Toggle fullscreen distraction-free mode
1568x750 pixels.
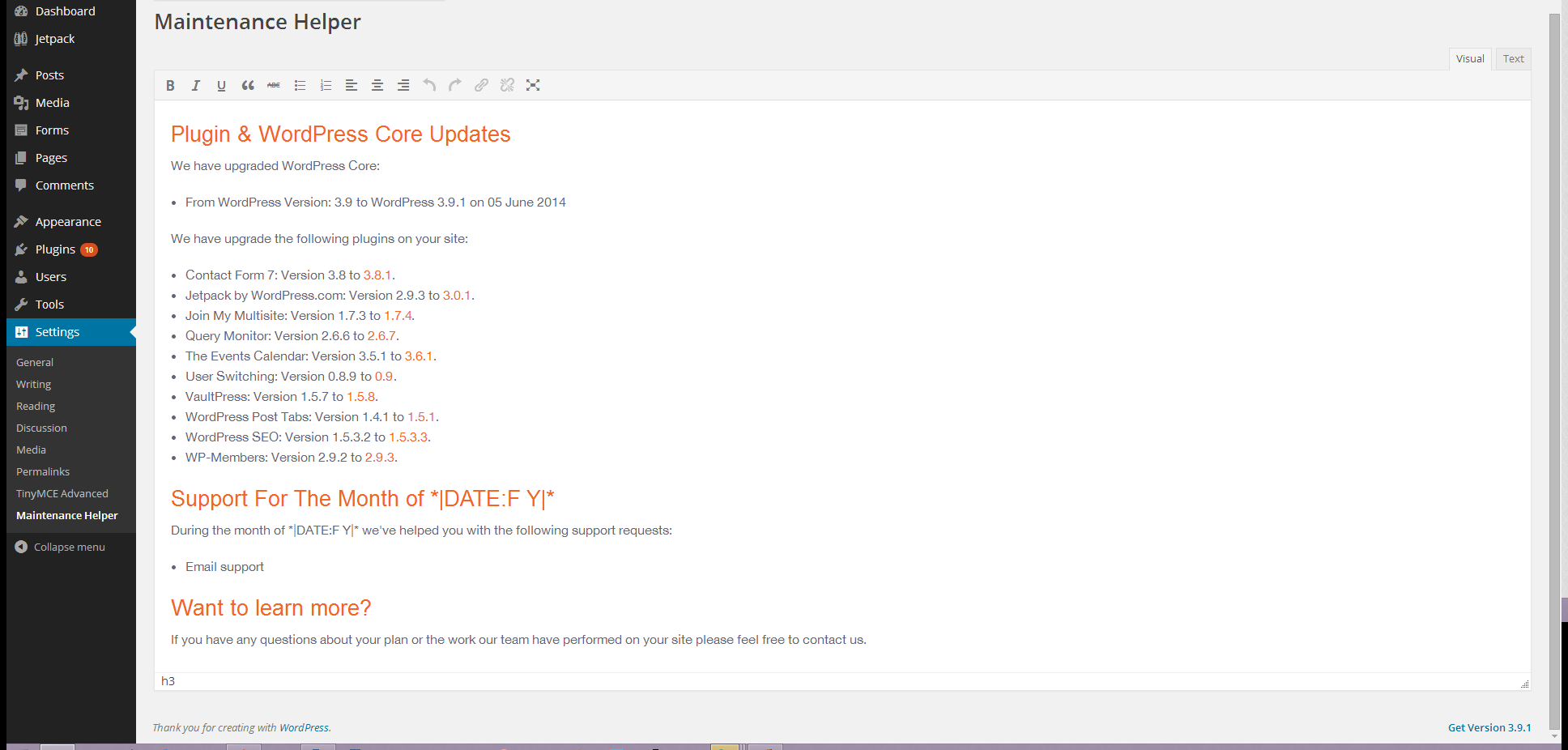(x=533, y=85)
